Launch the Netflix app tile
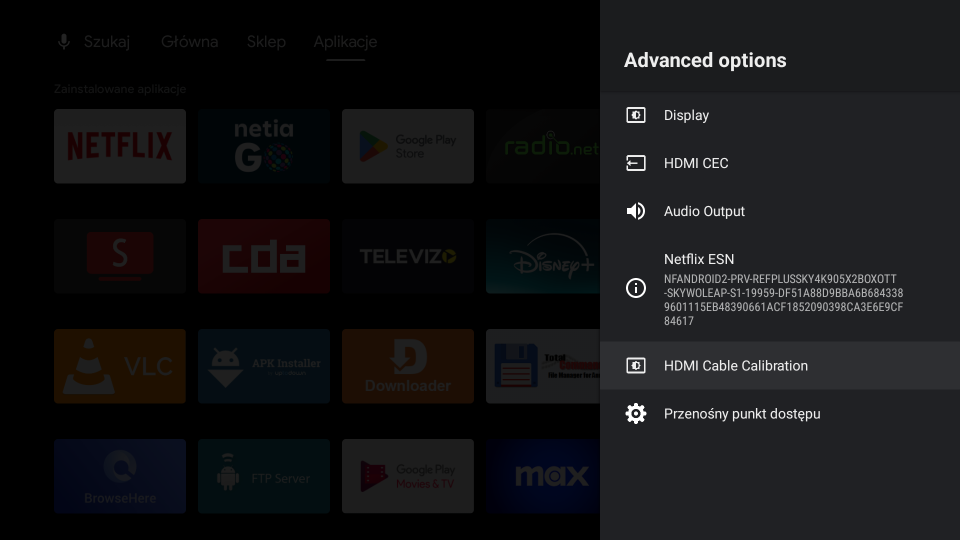Image resolution: width=960 pixels, height=540 pixels. point(120,146)
